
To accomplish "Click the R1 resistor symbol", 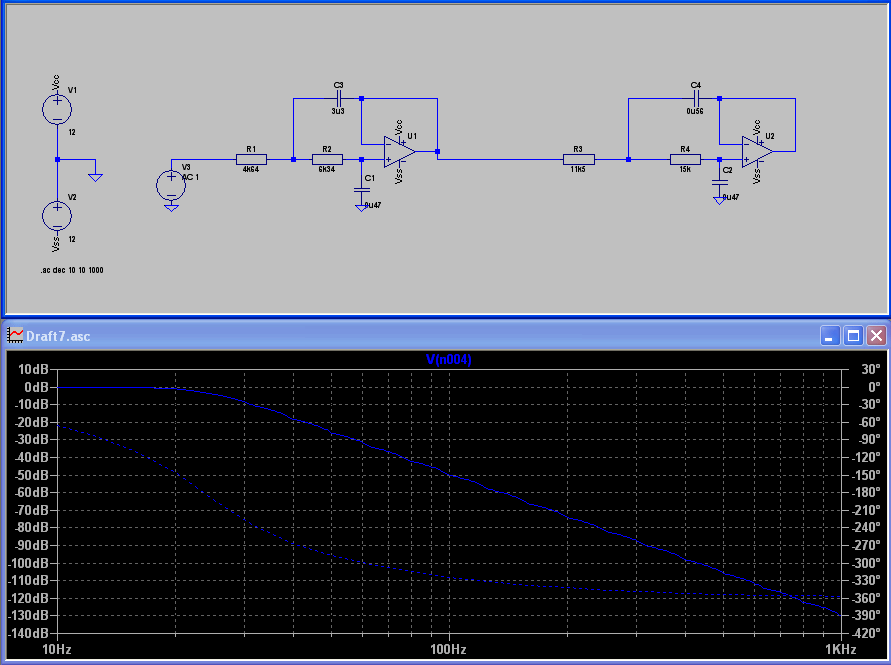I will [x=251, y=160].
